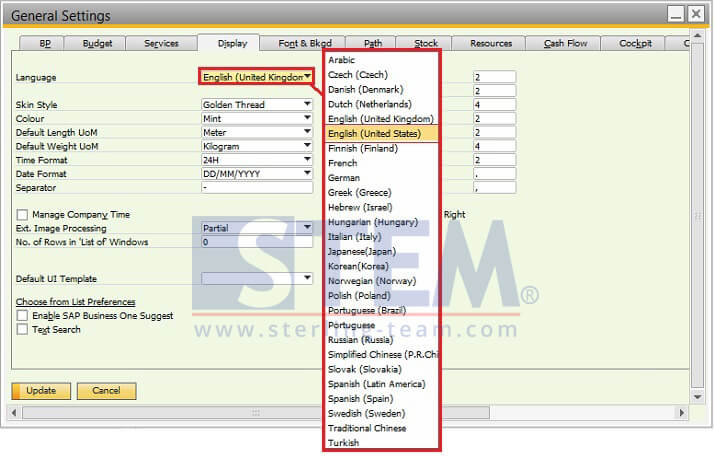This screenshot has height=456, width=714.
Task: Open the Stock tab
Action: point(425,43)
